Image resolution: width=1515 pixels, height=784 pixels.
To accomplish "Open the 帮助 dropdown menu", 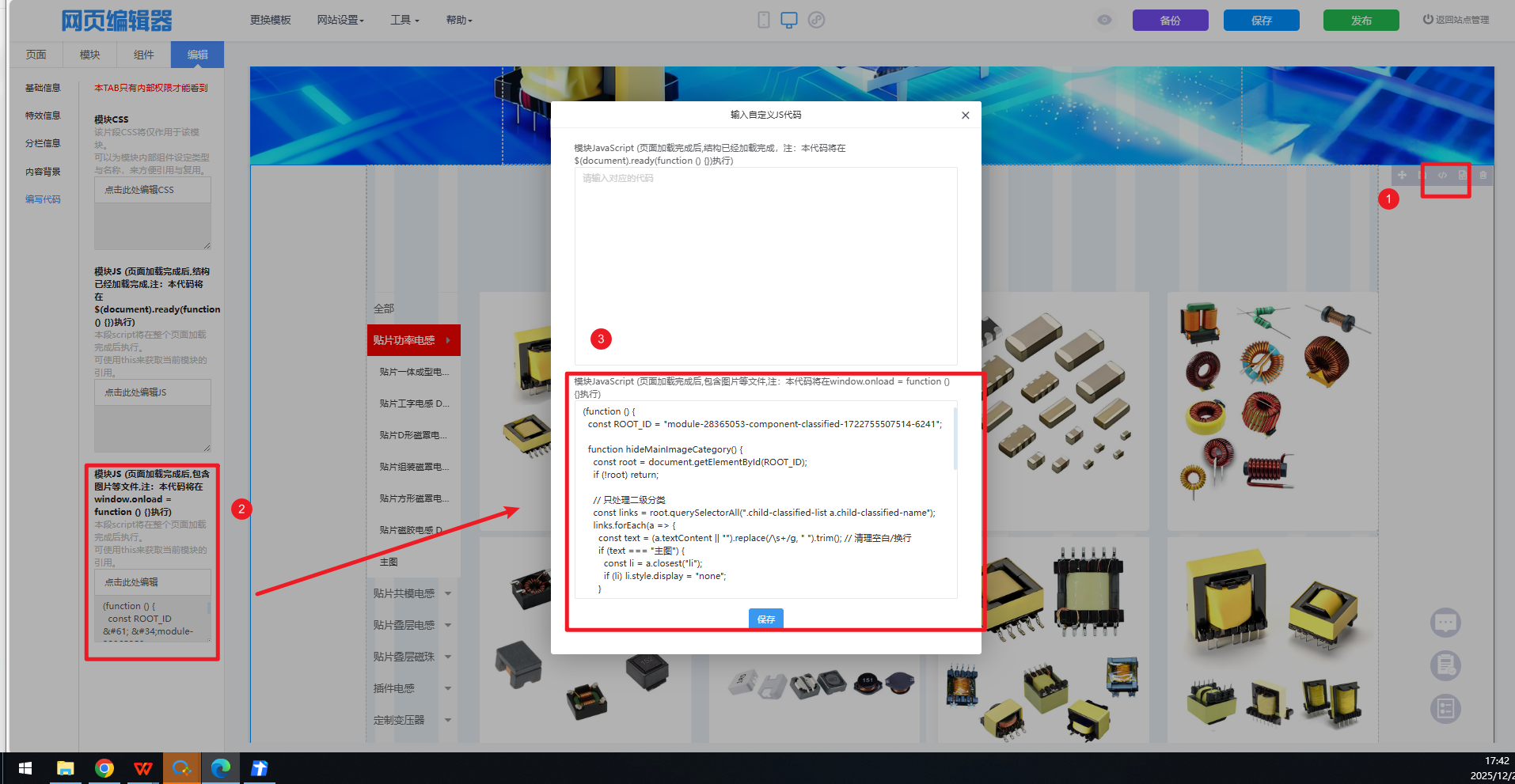I will pos(459,20).
